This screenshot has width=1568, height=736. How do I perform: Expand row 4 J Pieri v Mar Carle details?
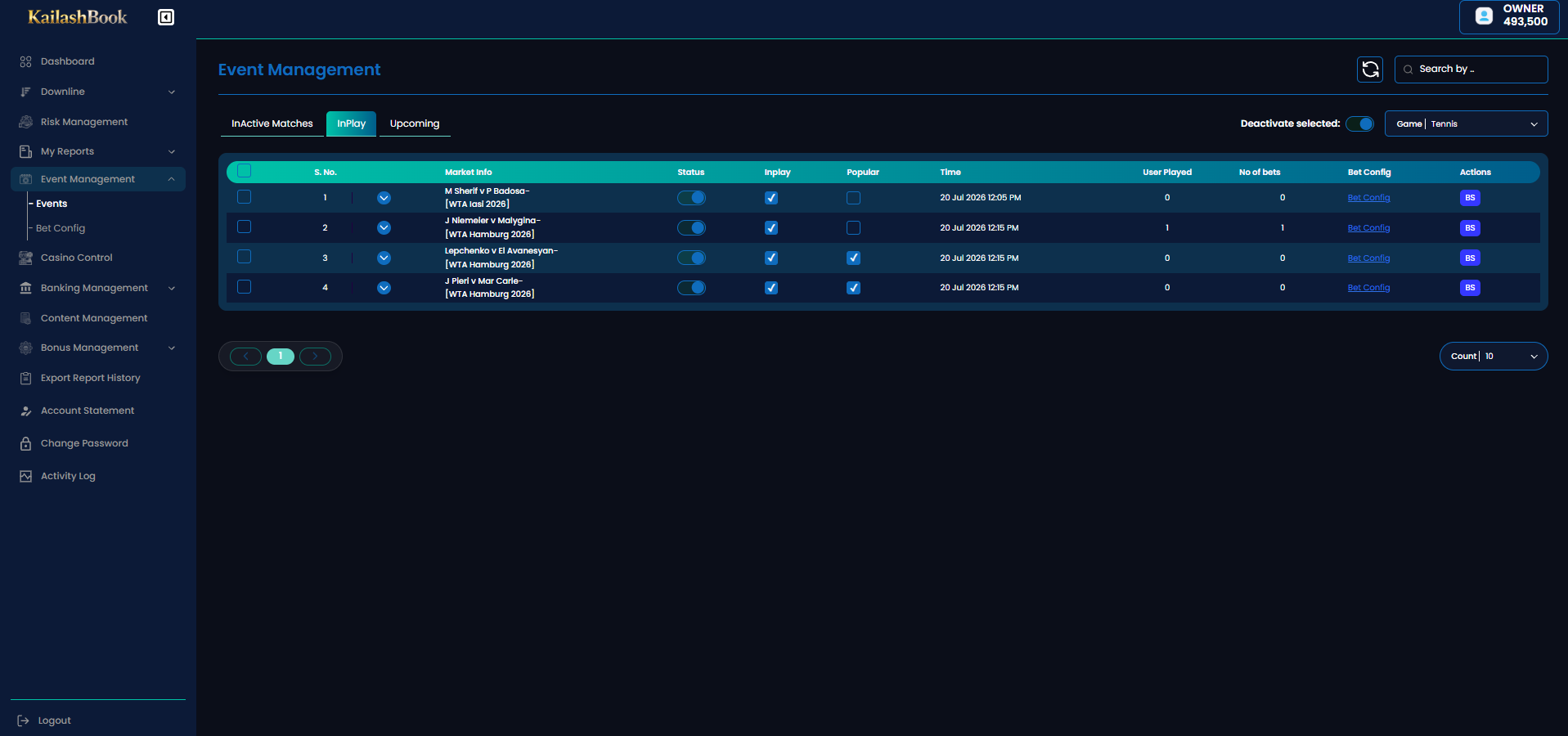point(384,288)
